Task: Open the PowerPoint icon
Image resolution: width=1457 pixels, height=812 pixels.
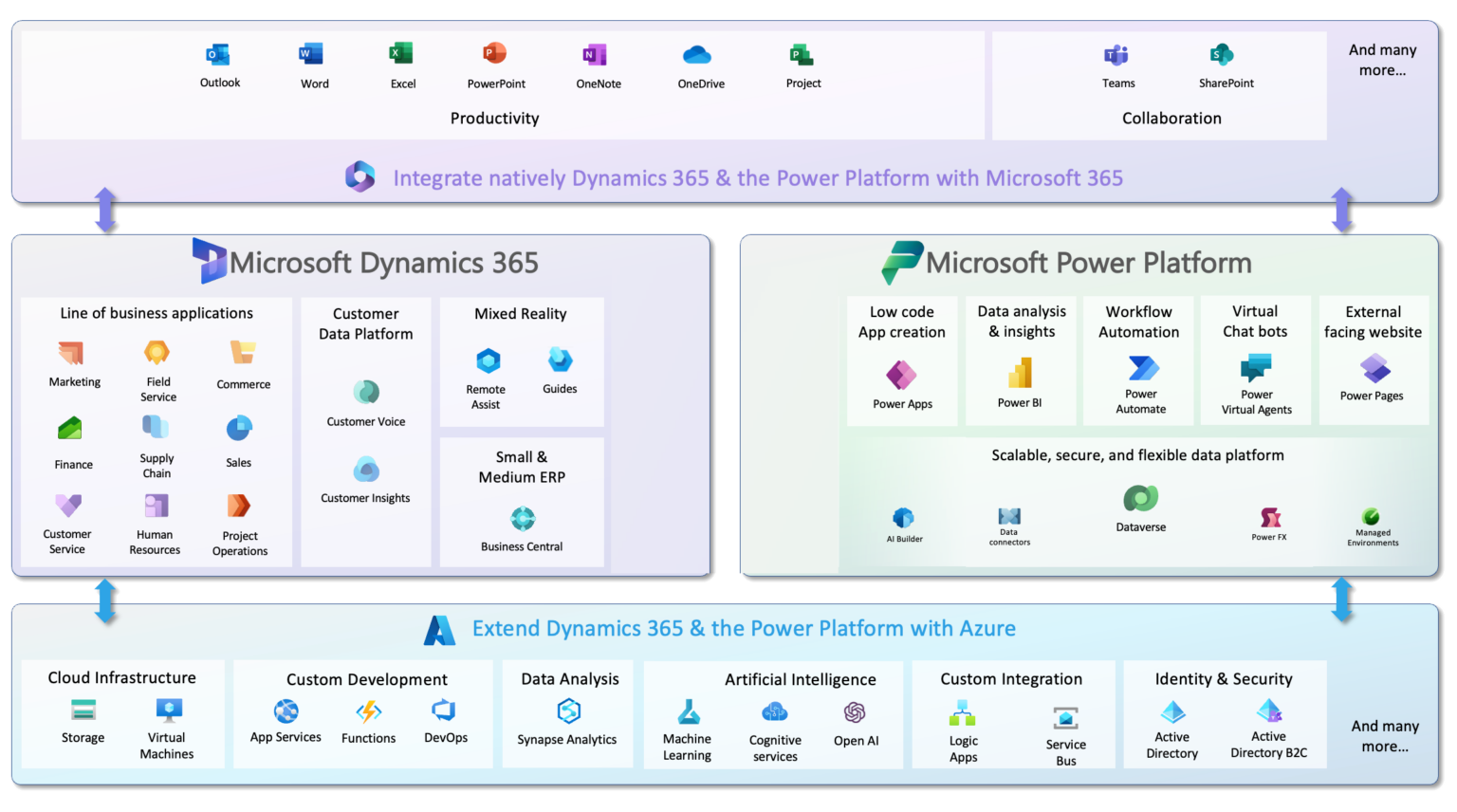Action: pos(494,53)
